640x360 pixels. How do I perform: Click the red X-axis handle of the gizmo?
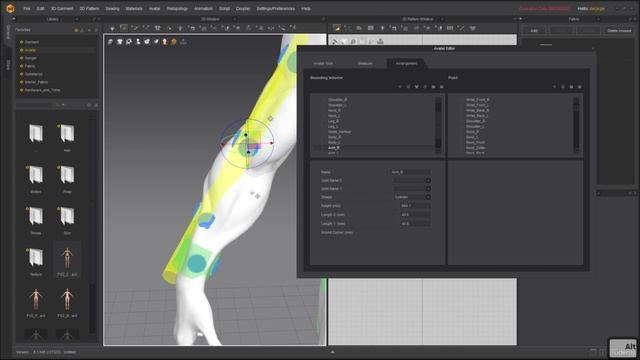click(272, 143)
